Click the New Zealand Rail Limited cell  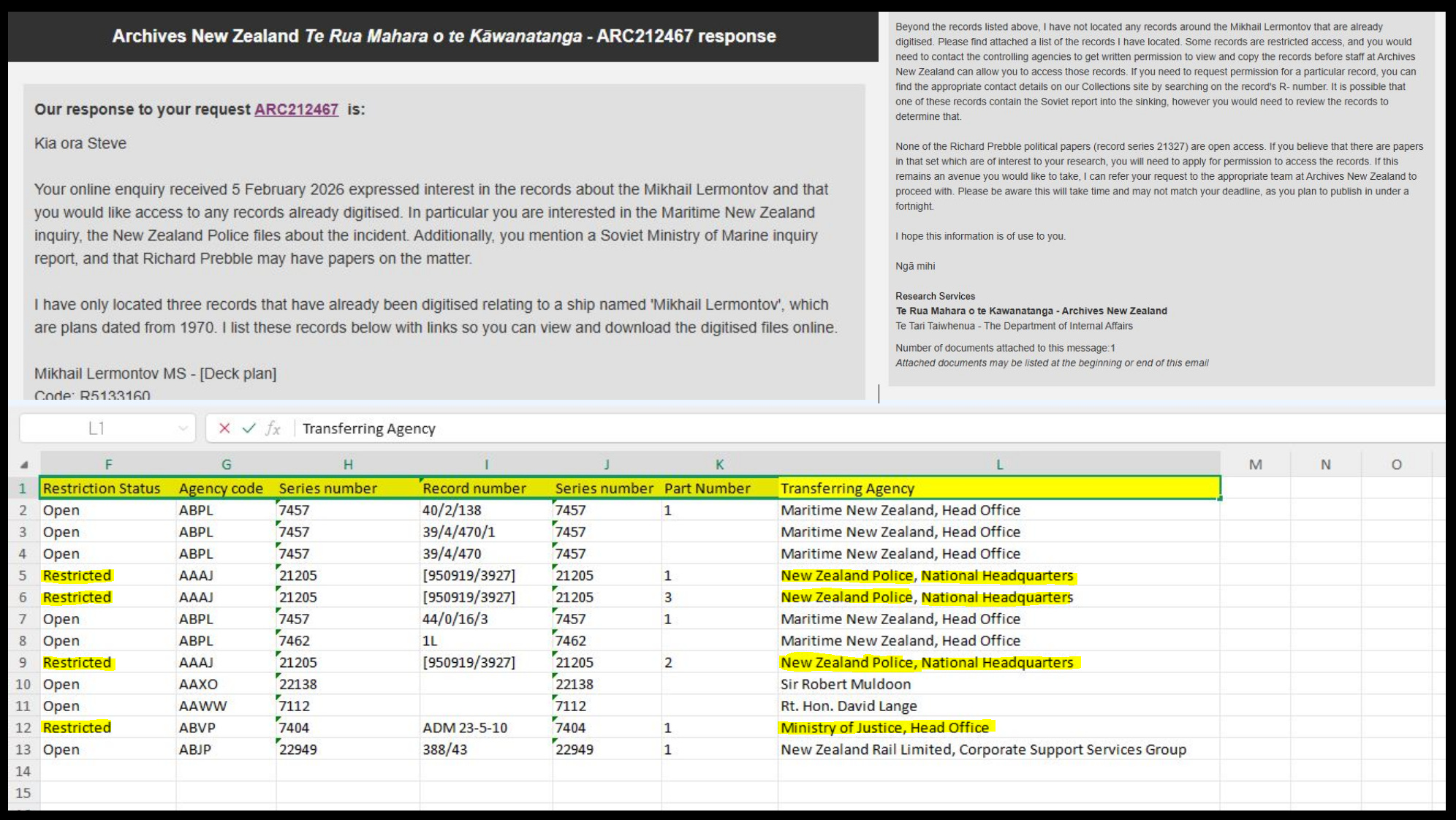(x=983, y=750)
